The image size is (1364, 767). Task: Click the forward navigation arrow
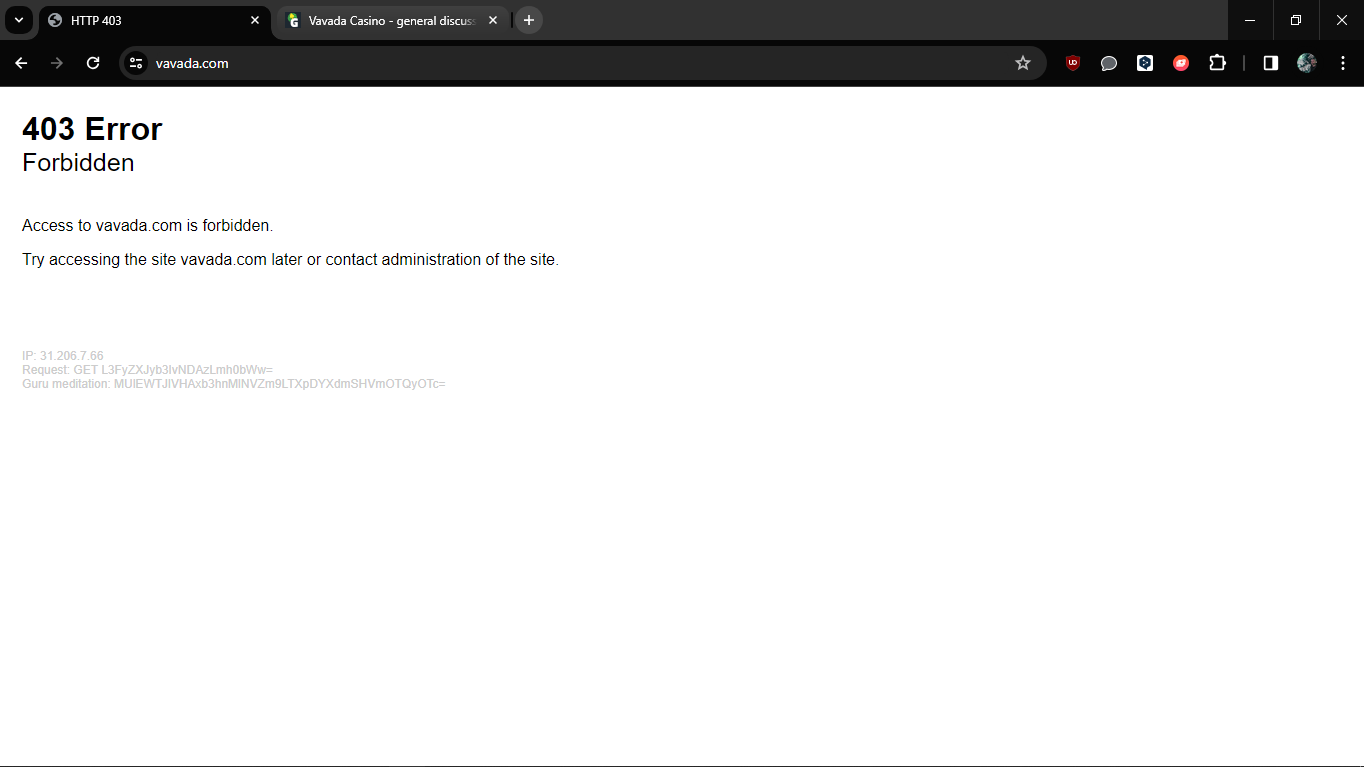tap(57, 63)
